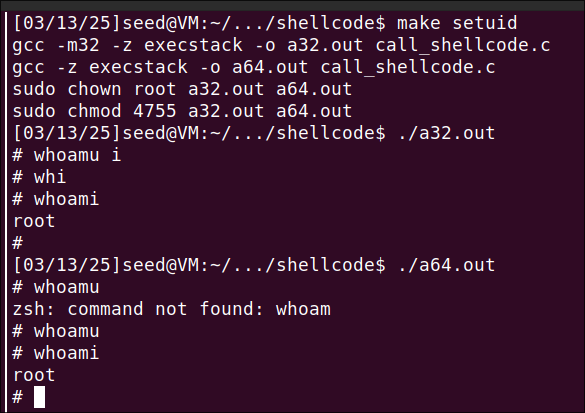Click the 'sudo chown root' line
The width and height of the screenshot is (585, 413).
[x=182, y=89]
